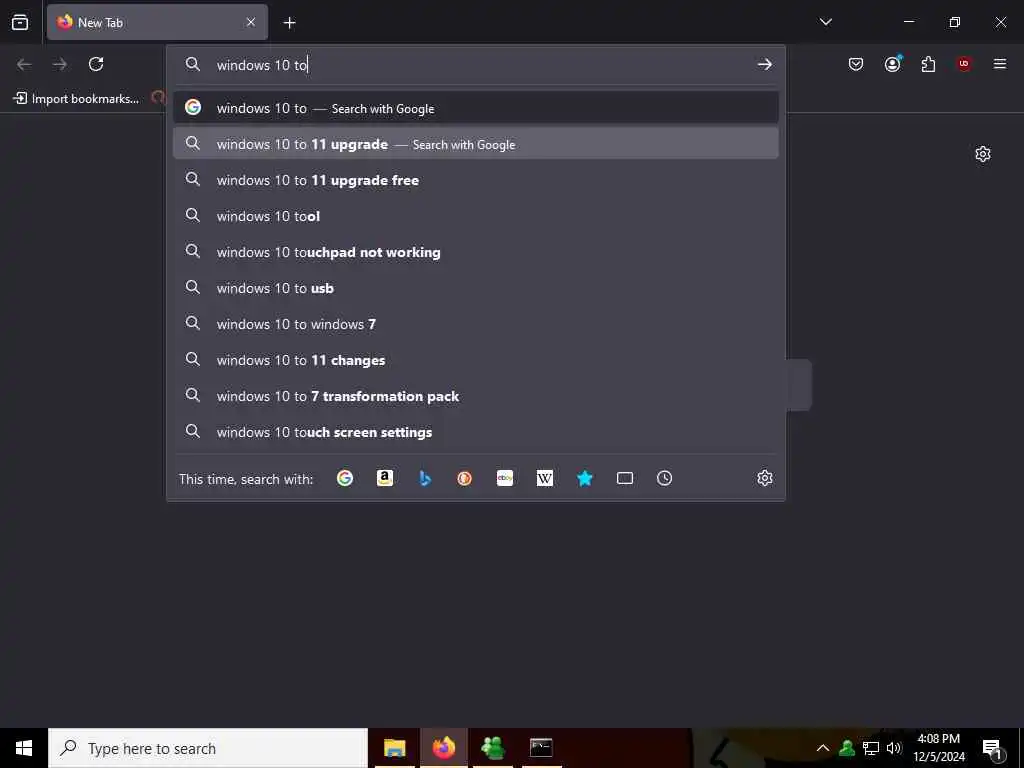Open the Extensions puzzle icon
The image size is (1024, 768).
point(928,64)
